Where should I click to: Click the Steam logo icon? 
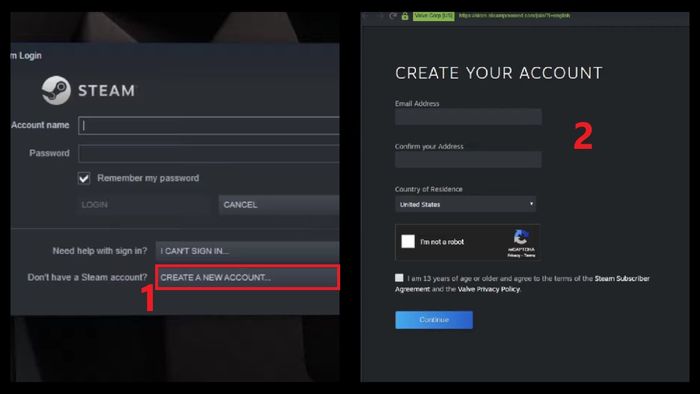(56, 90)
